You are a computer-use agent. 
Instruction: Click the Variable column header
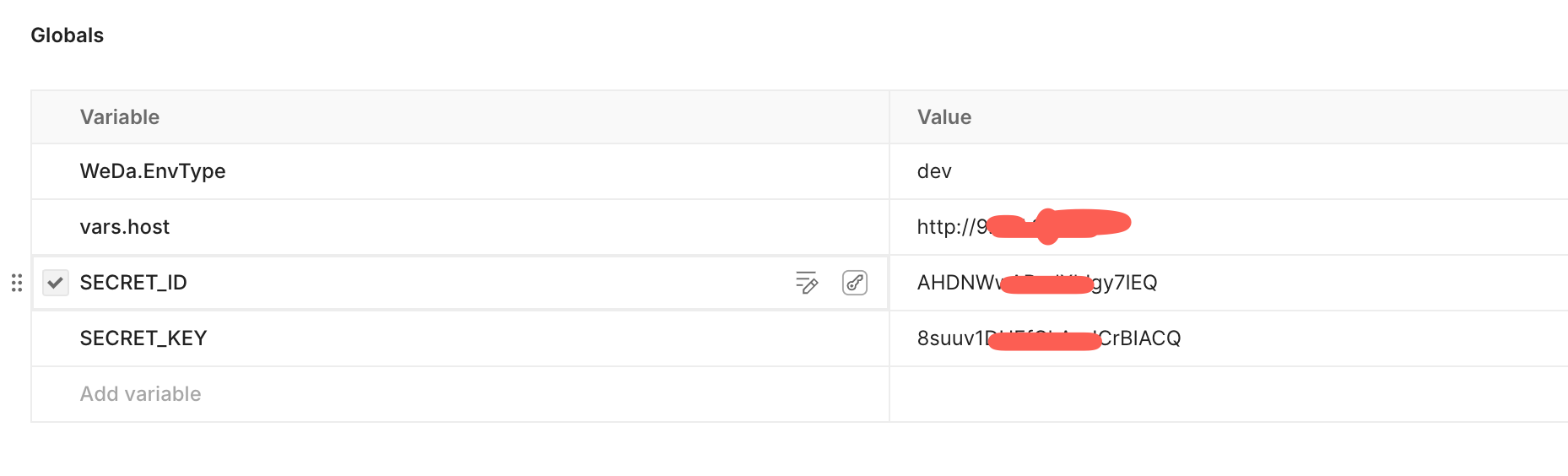120,117
